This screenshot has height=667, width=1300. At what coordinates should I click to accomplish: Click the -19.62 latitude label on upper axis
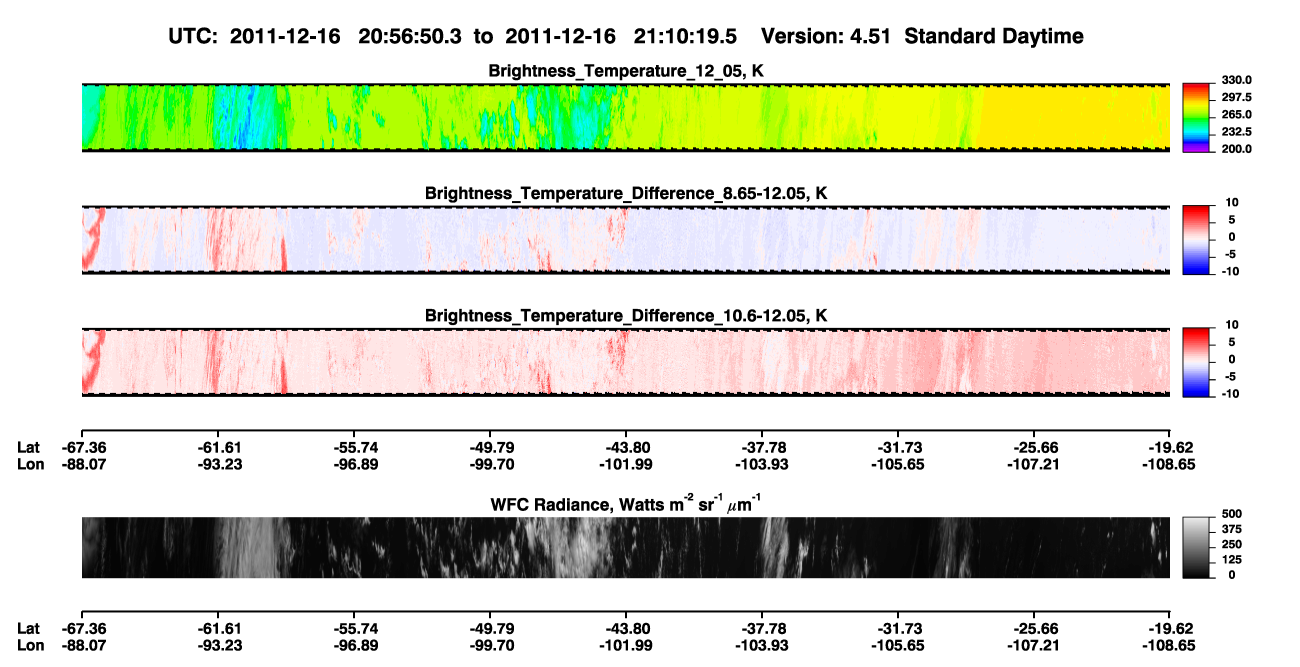(1170, 447)
